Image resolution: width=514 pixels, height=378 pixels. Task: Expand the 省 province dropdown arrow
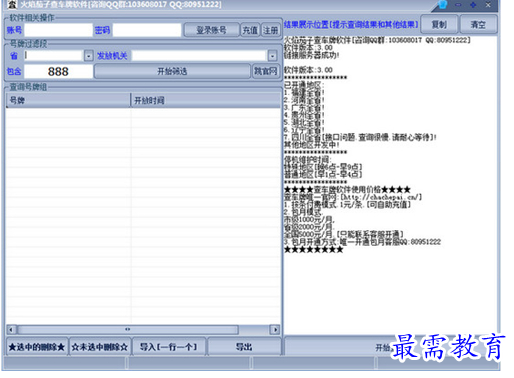(88, 56)
